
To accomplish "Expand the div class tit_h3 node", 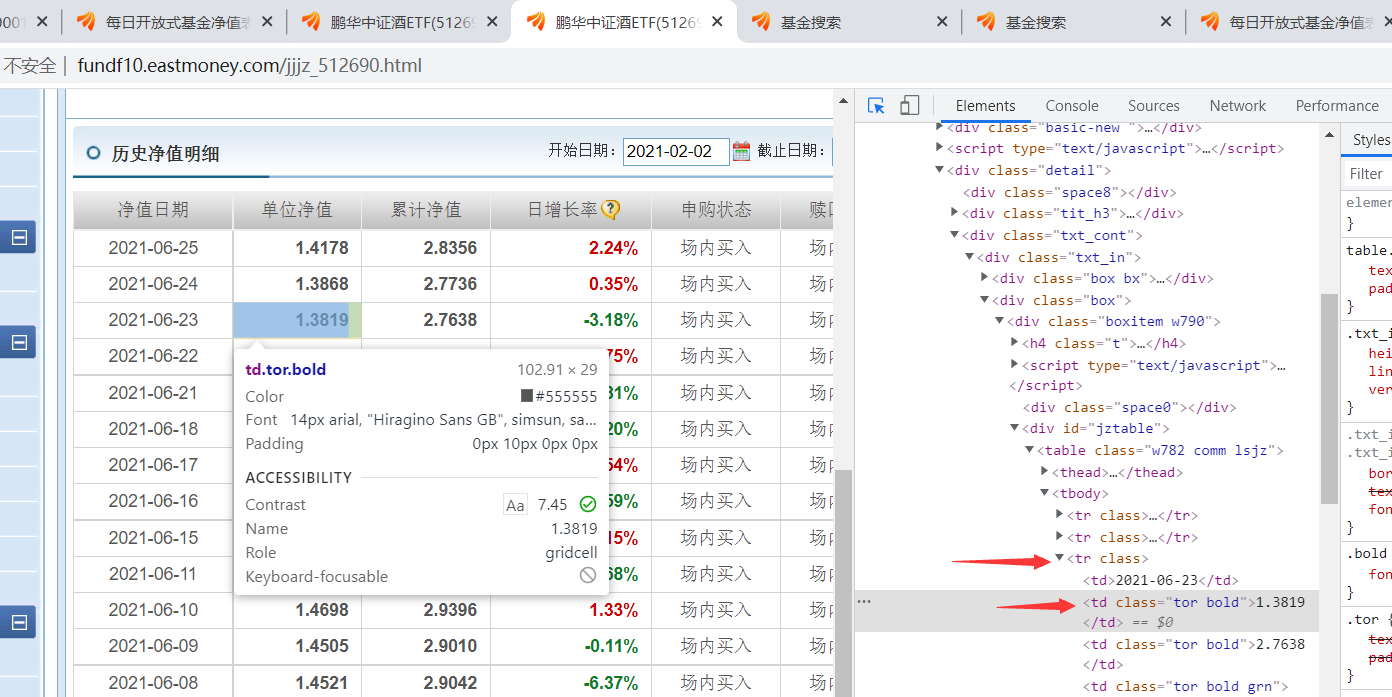I will coord(955,213).
